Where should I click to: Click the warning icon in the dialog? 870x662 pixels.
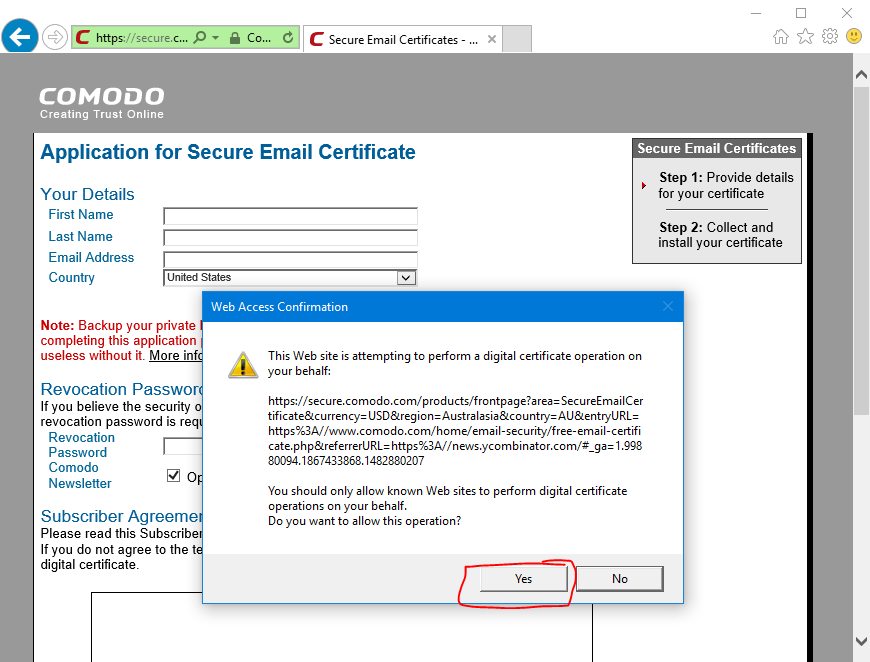click(243, 365)
